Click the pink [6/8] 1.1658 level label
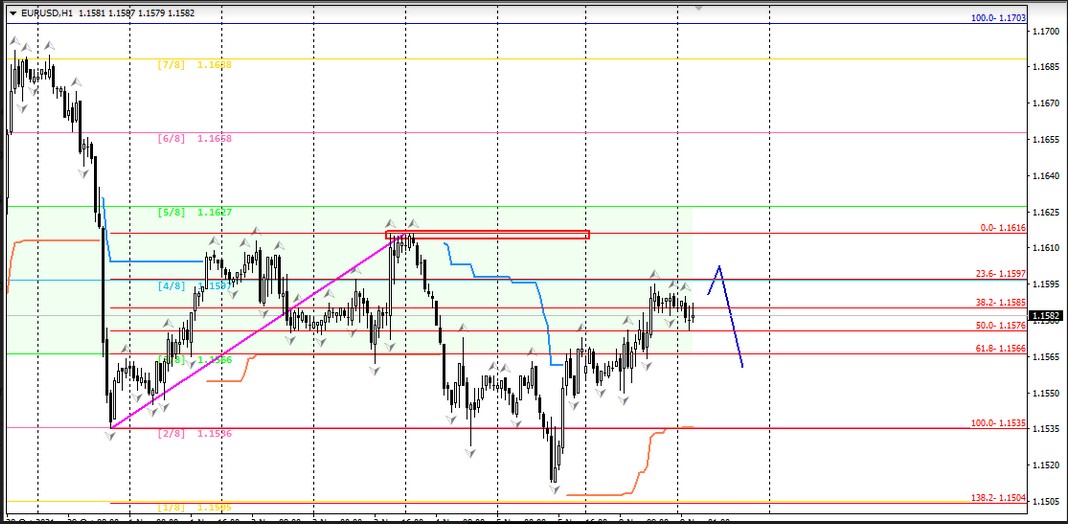The width and height of the screenshot is (1068, 524). tap(195, 138)
